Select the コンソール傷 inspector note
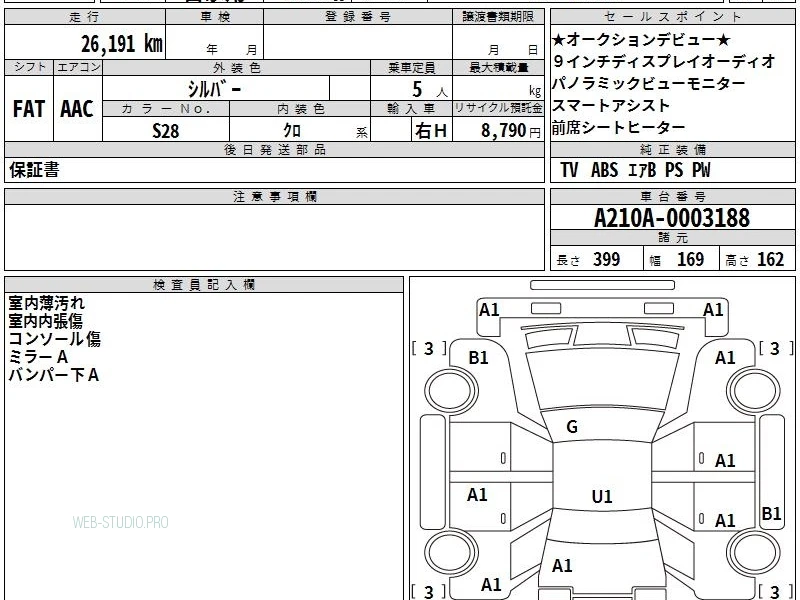This screenshot has width=800, height=600. [55, 339]
